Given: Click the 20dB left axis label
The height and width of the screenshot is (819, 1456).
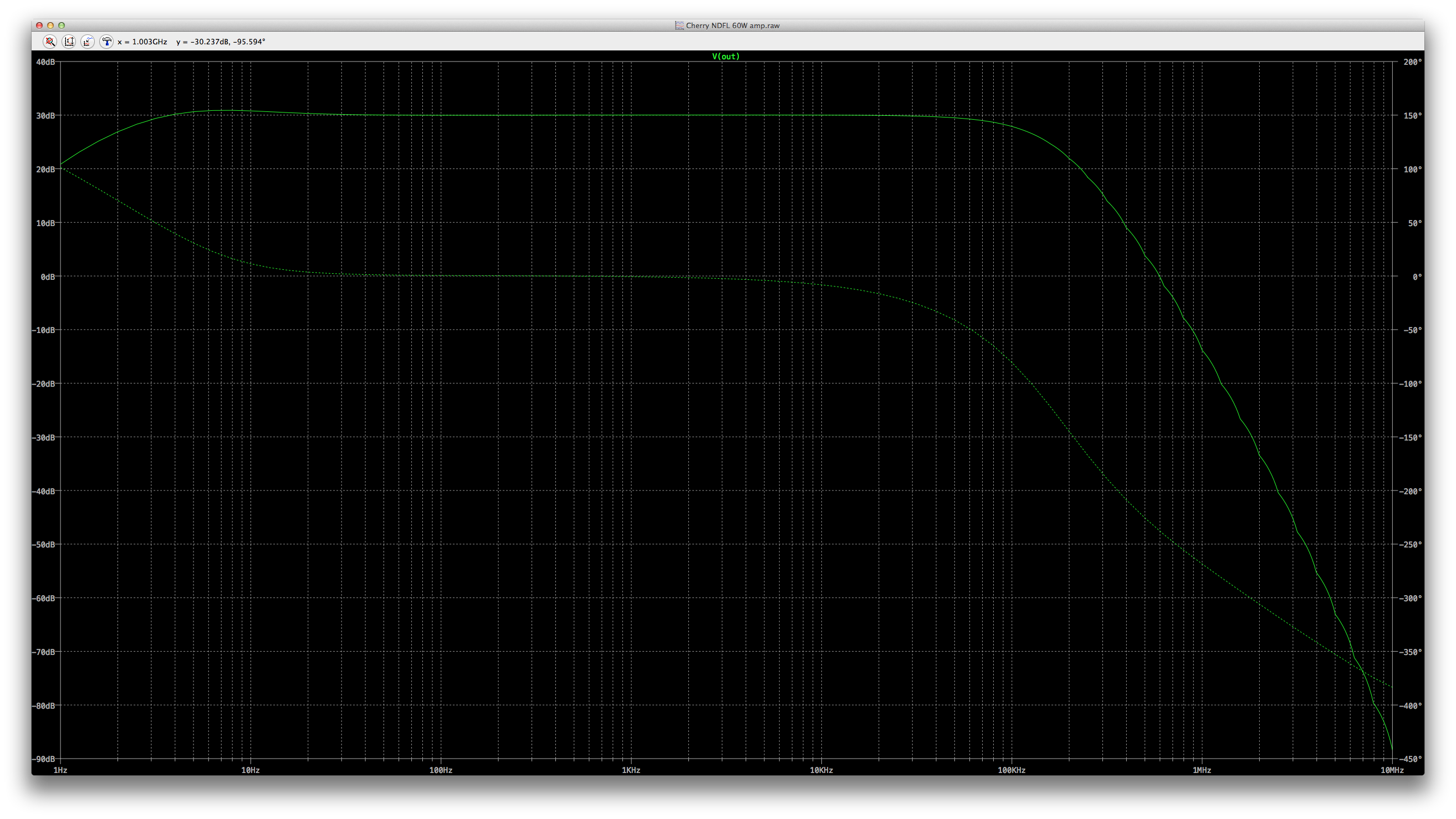Looking at the screenshot, I should coord(45,170).
